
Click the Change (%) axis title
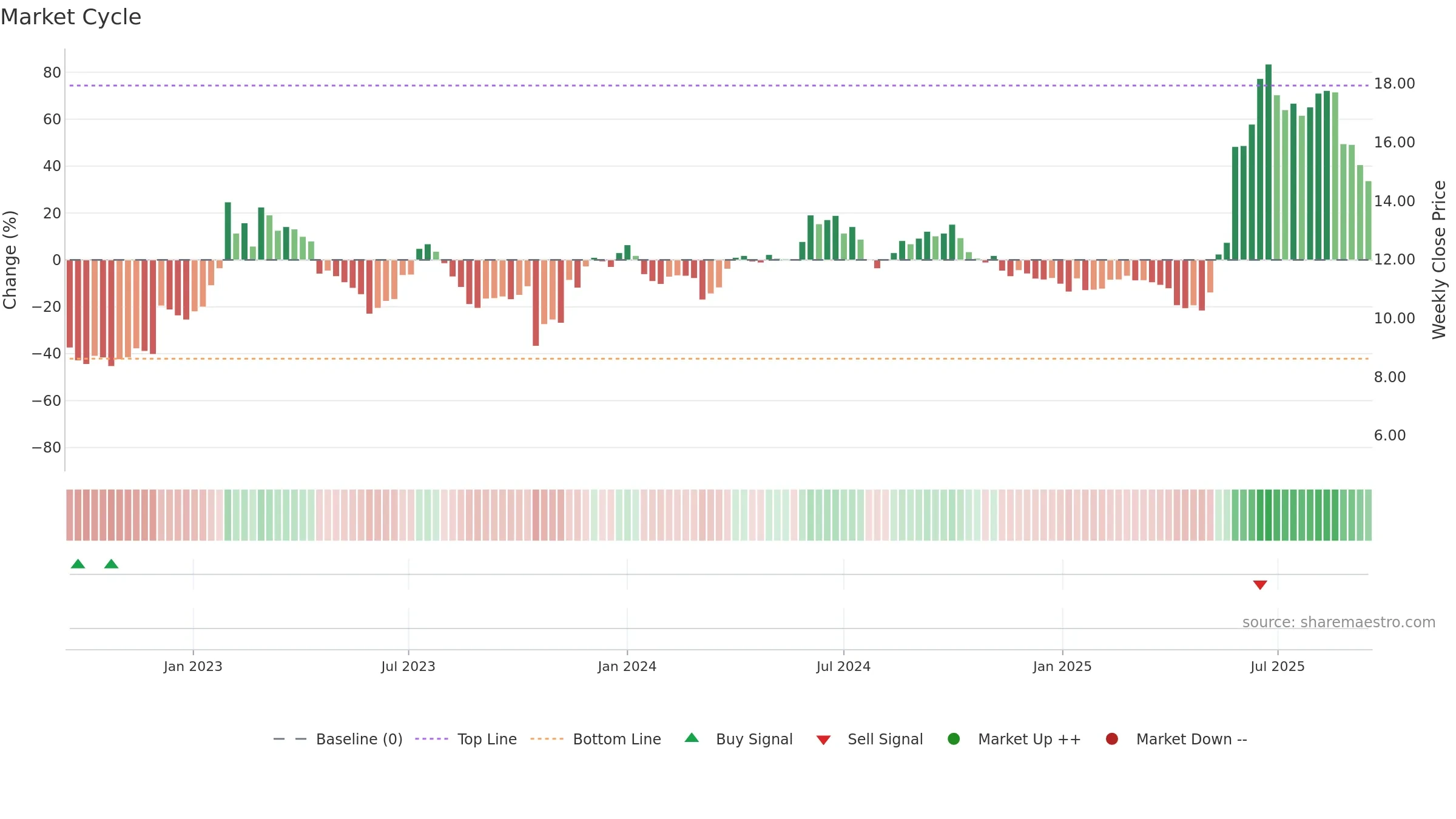click(x=10, y=260)
